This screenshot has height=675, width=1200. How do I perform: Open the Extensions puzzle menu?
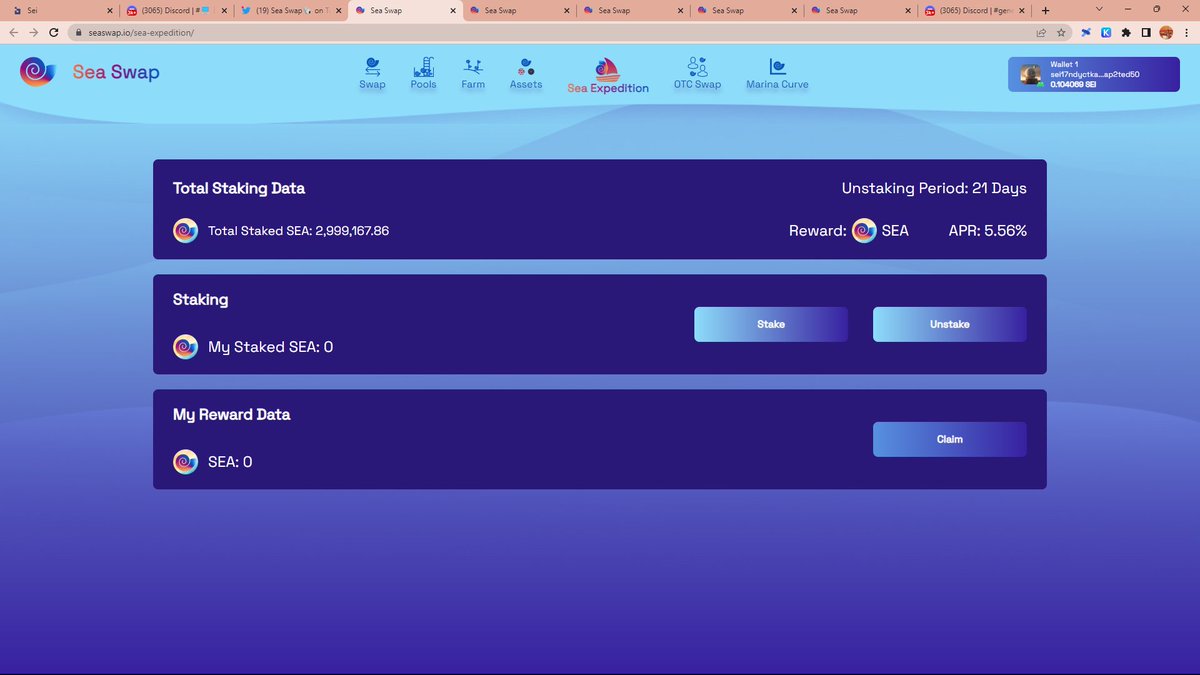pyautogui.click(x=1126, y=32)
